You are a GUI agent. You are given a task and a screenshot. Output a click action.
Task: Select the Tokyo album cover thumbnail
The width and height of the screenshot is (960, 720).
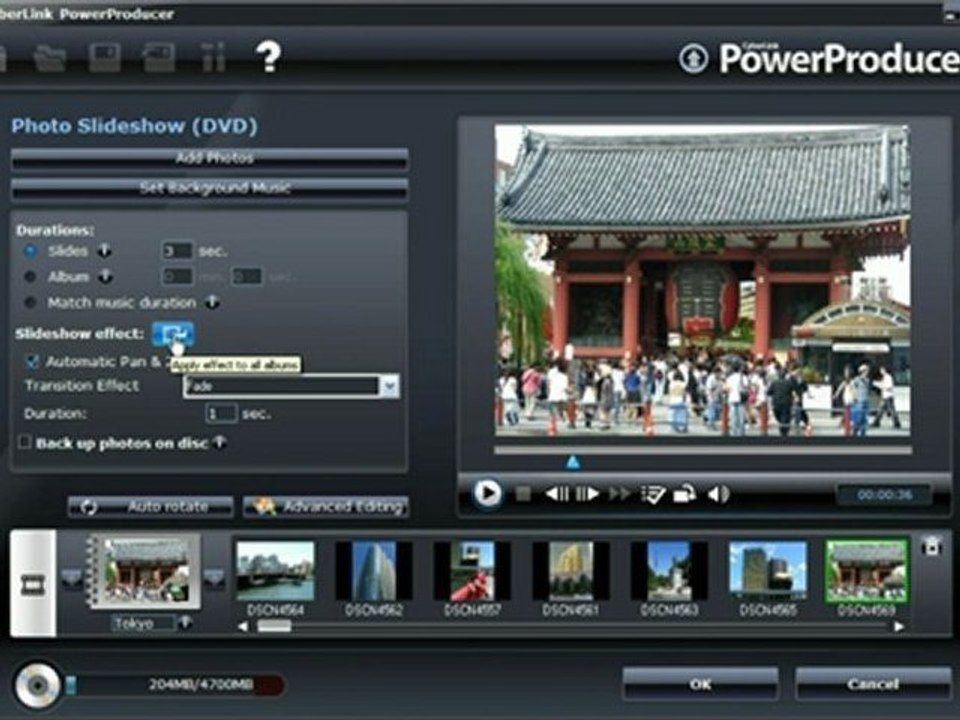(x=146, y=571)
